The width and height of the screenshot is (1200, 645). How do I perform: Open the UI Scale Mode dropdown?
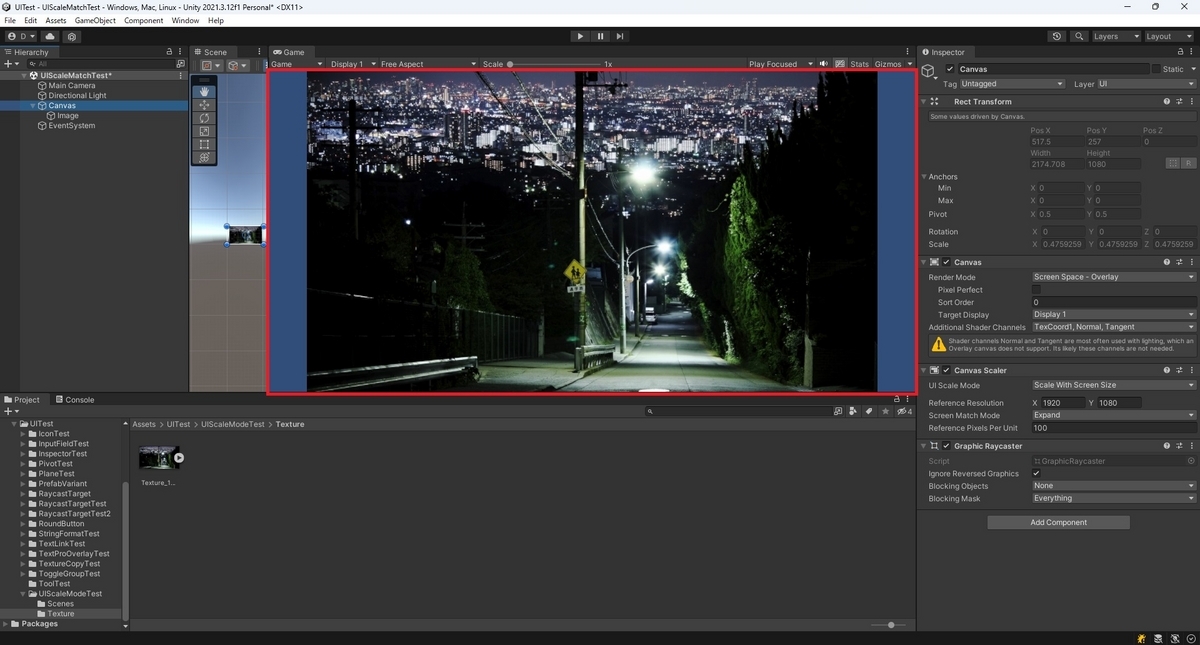pos(1114,385)
